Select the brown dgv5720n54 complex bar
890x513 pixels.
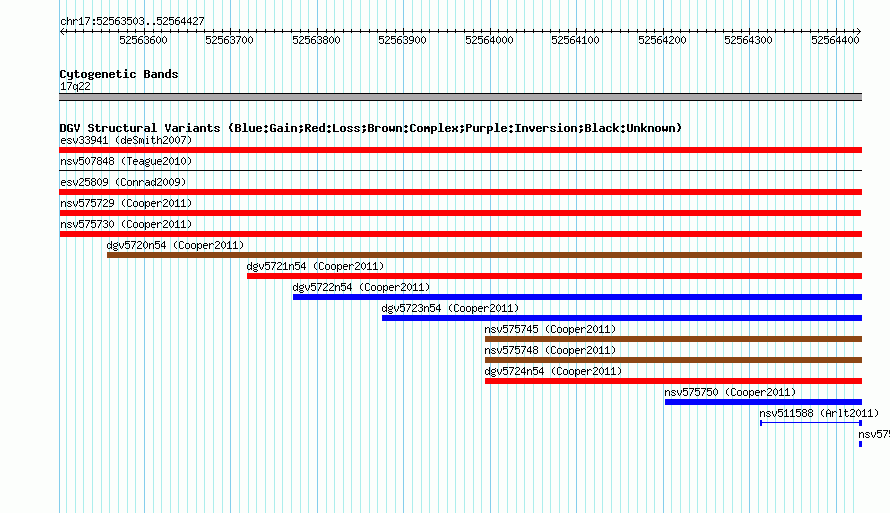(484, 255)
